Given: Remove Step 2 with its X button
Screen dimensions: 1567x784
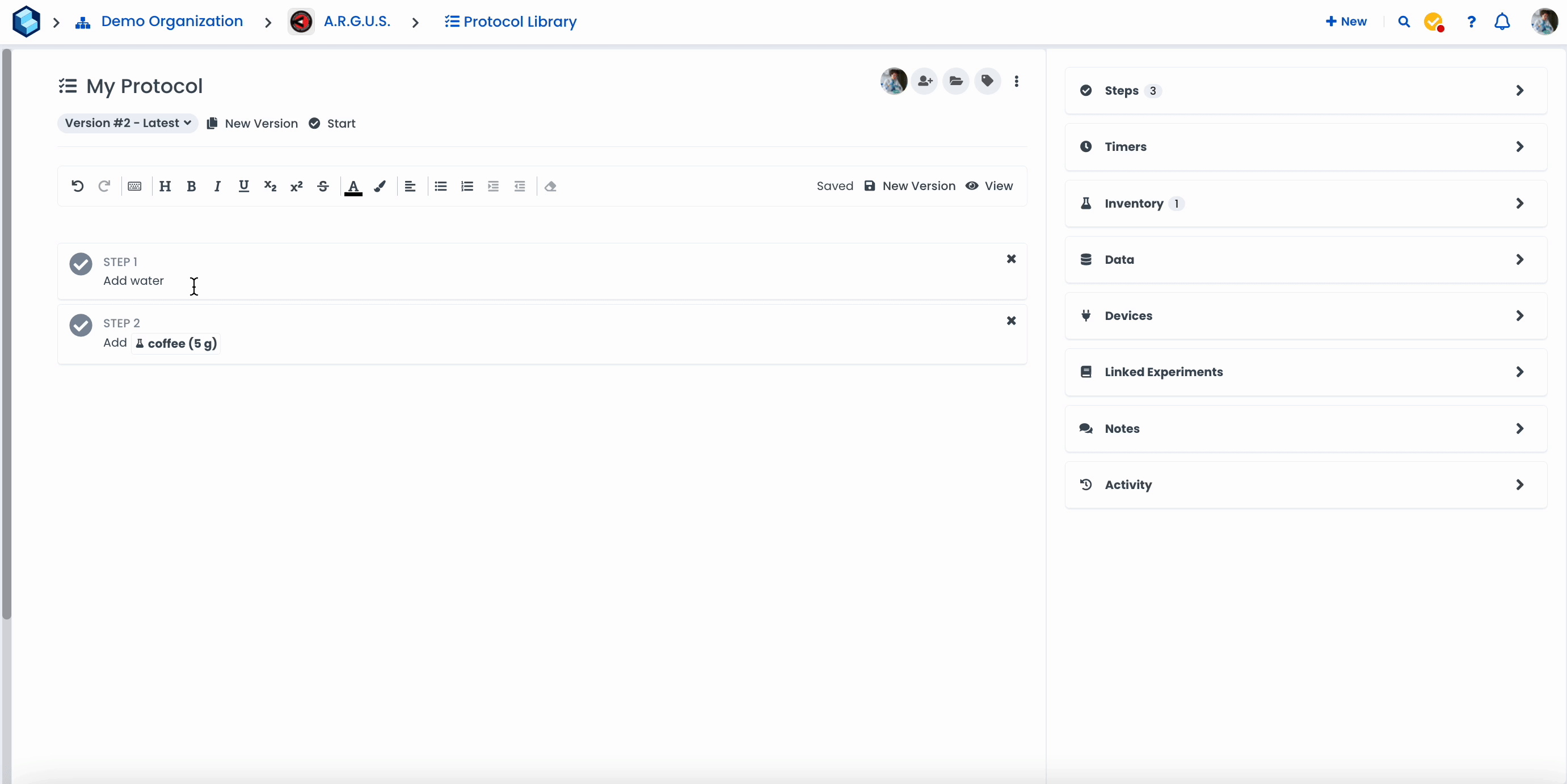Looking at the screenshot, I should [x=1011, y=321].
